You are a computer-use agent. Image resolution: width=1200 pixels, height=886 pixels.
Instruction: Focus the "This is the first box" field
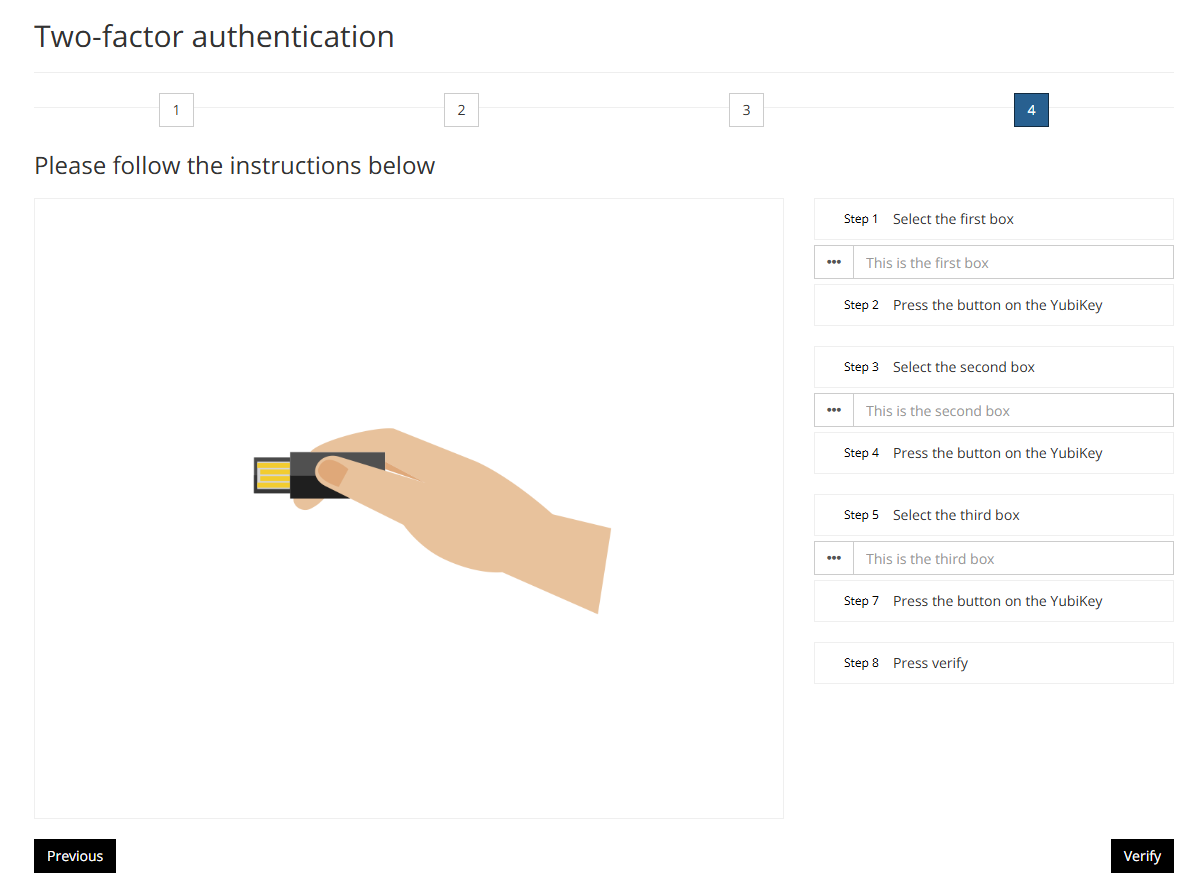[x=1012, y=262]
